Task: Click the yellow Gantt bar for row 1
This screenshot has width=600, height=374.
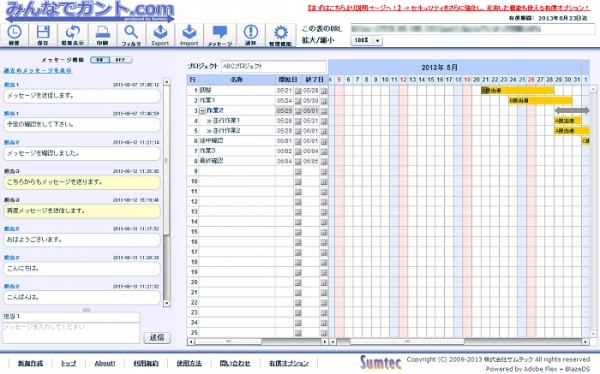Action: coord(517,91)
